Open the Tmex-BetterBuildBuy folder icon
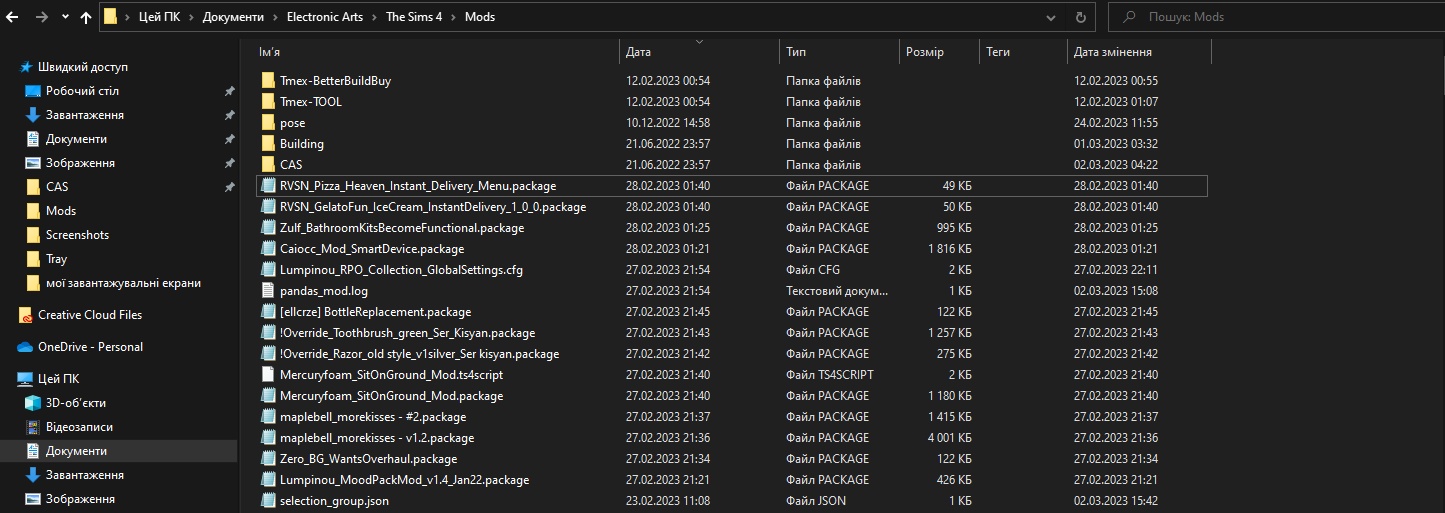 coord(267,81)
